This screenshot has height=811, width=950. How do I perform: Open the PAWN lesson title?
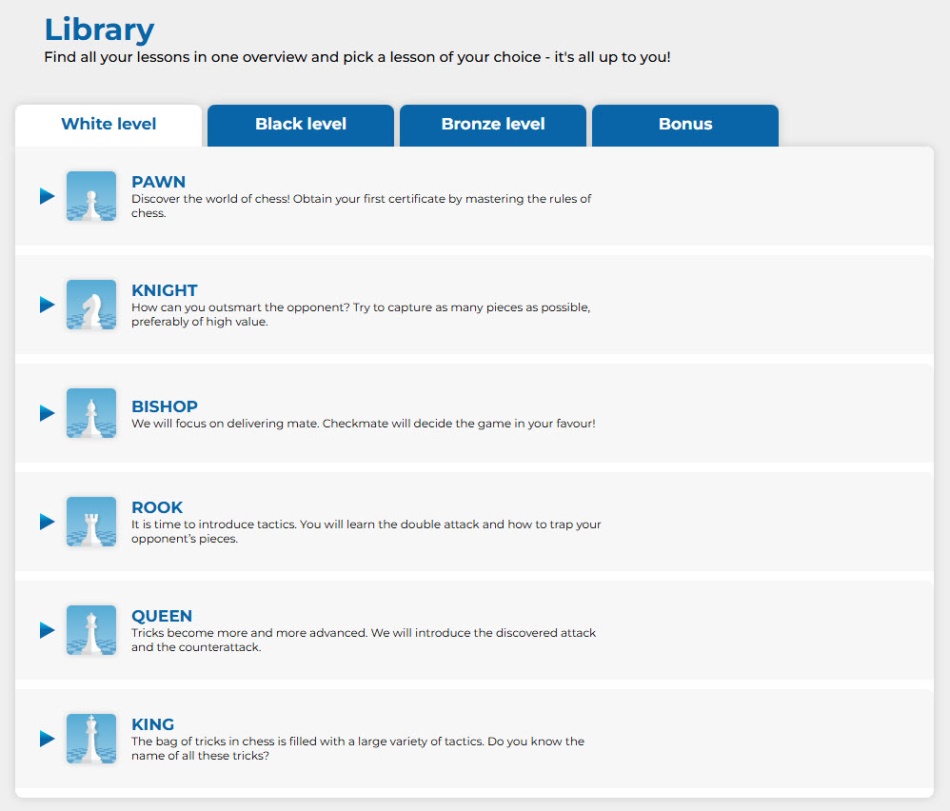(158, 182)
